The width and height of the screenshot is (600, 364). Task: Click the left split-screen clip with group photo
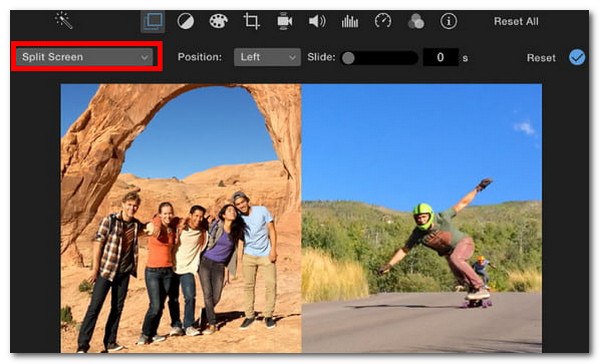click(181, 218)
